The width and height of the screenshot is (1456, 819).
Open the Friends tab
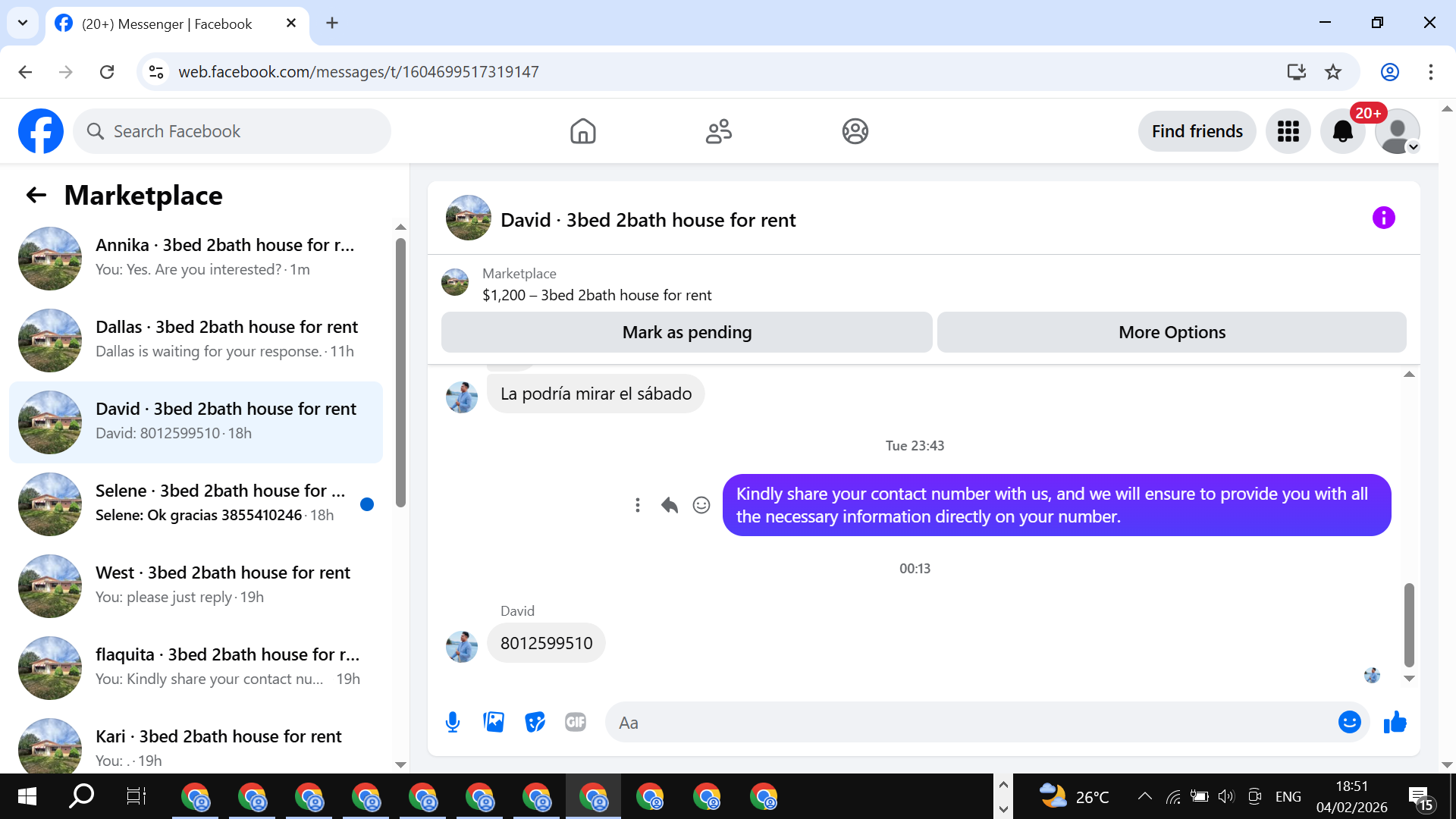[718, 131]
